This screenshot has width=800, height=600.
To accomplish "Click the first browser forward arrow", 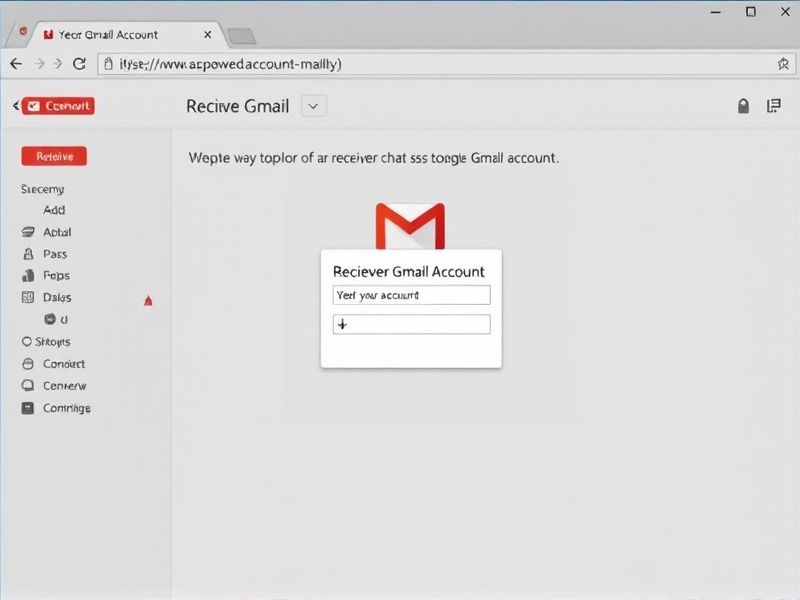I will click(x=39, y=64).
